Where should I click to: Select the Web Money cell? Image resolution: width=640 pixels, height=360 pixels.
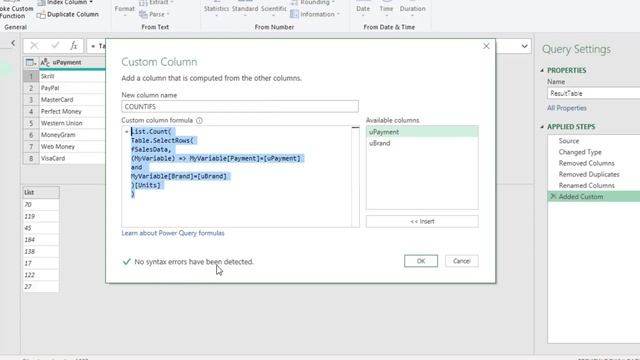point(72,147)
